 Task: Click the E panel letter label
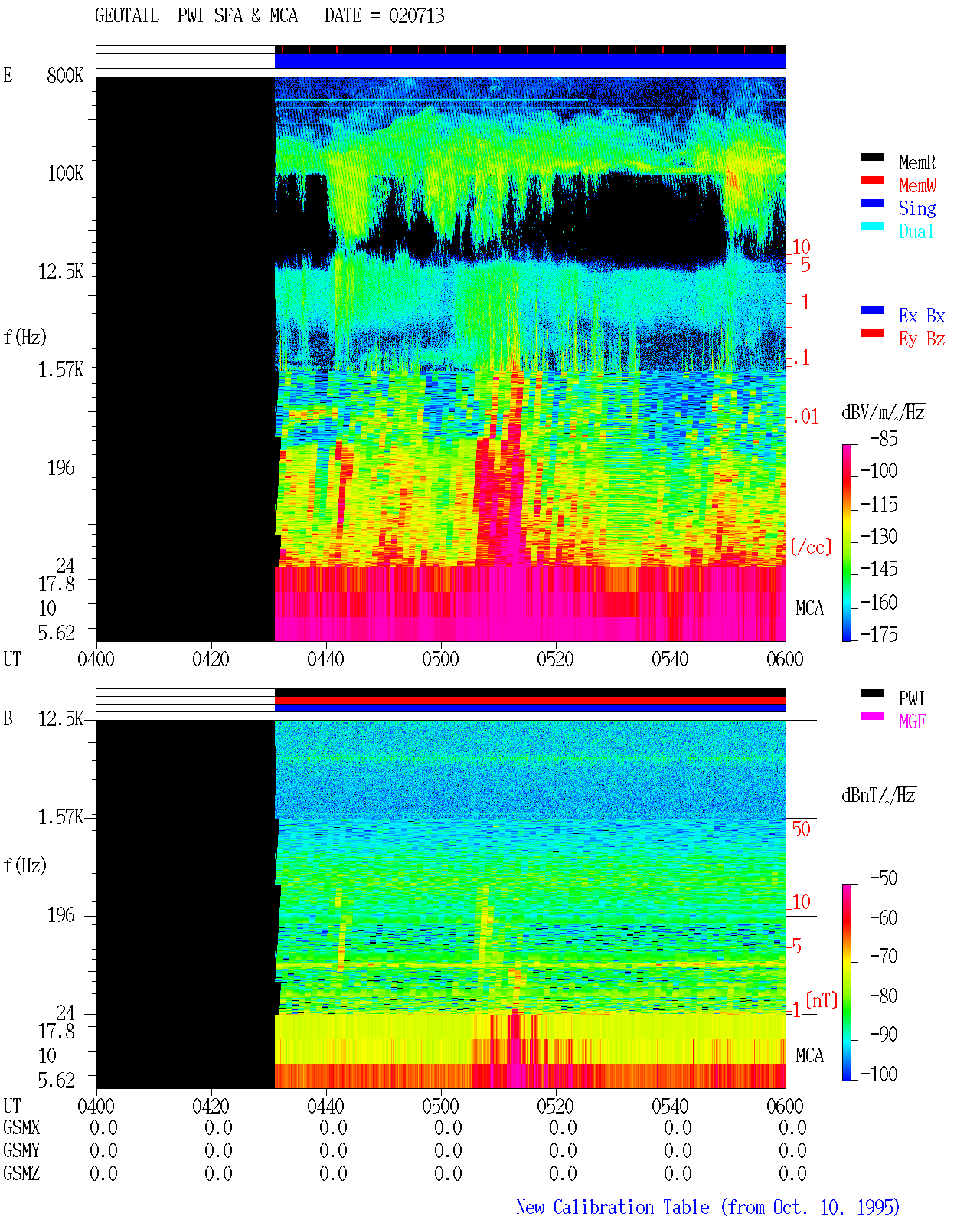[8, 75]
